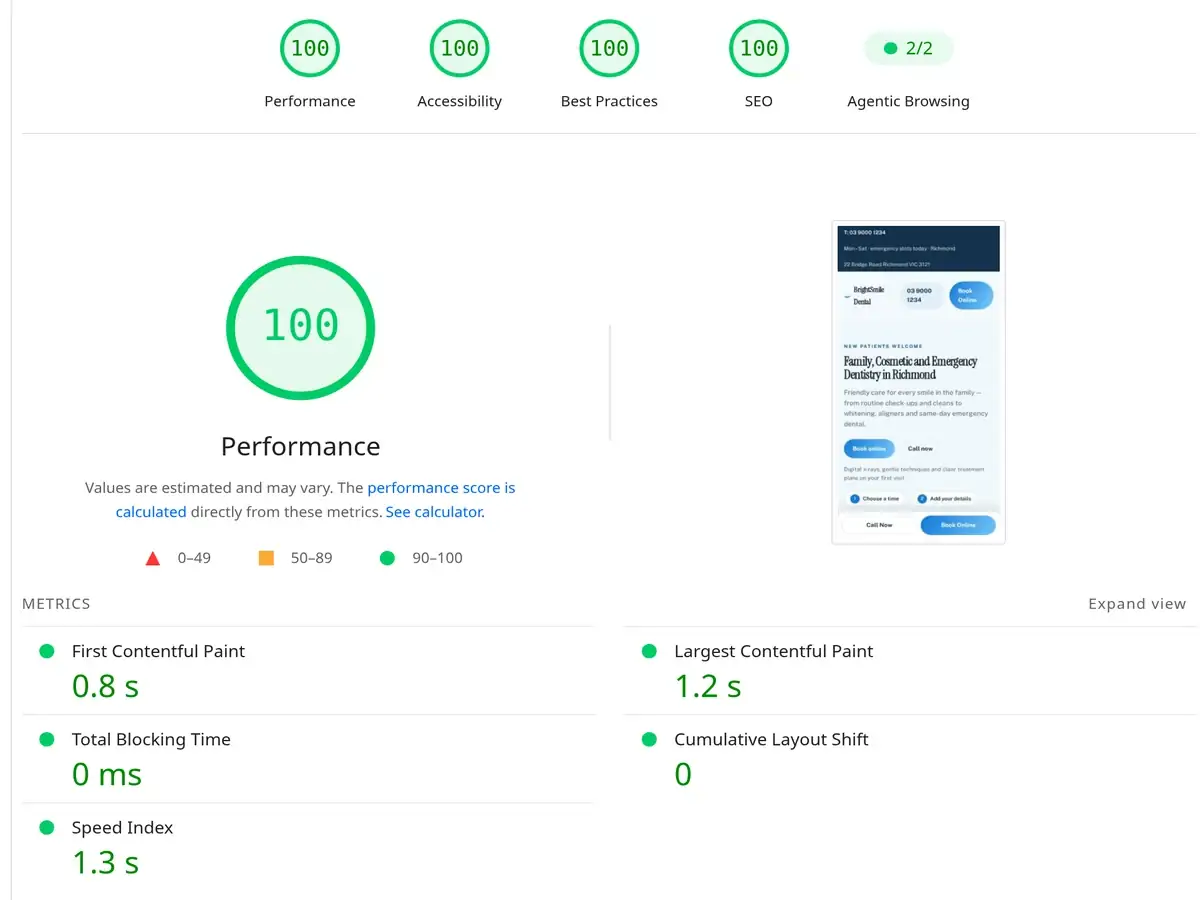Click the First Contentful Paint green status dot
The height and width of the screenshot is (900, 1200).
46,651
